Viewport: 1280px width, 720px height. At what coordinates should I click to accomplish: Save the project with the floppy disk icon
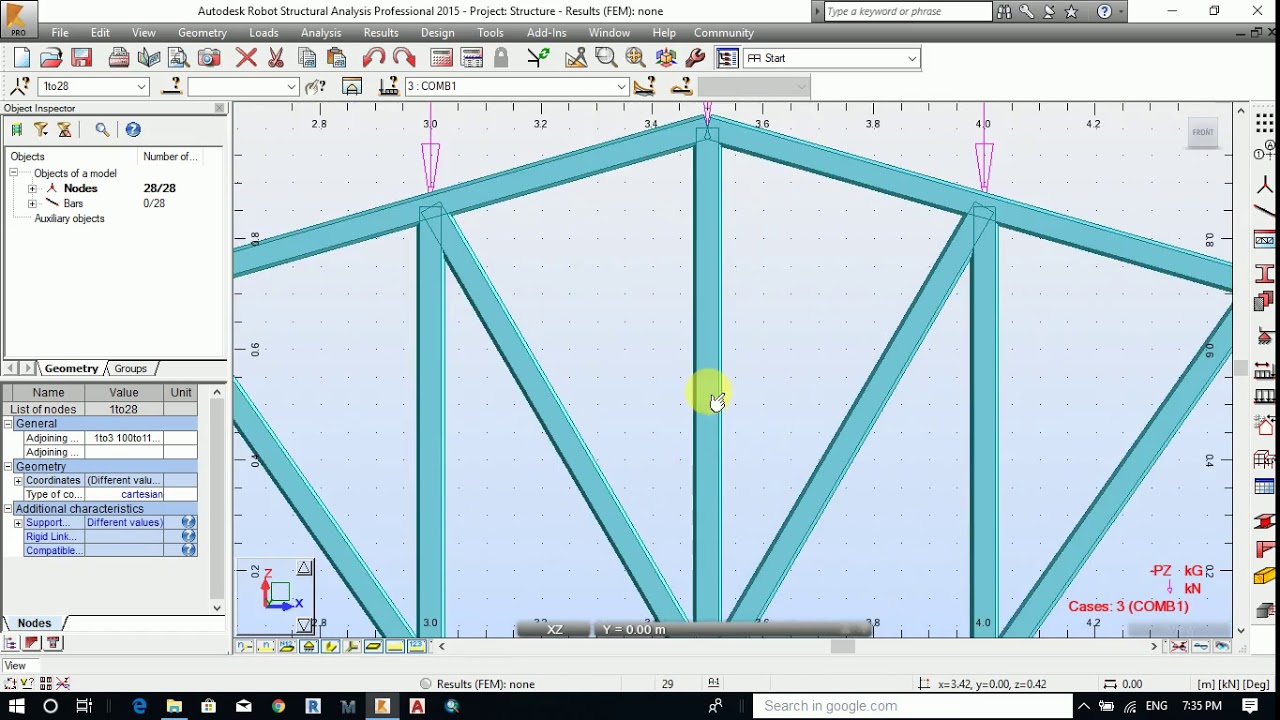click(82, 58)
